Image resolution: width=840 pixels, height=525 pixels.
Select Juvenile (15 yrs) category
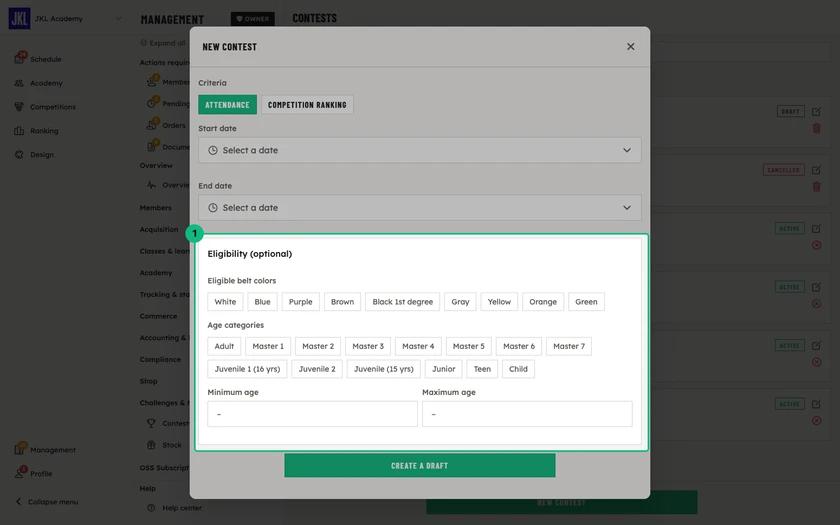(384, 369)
